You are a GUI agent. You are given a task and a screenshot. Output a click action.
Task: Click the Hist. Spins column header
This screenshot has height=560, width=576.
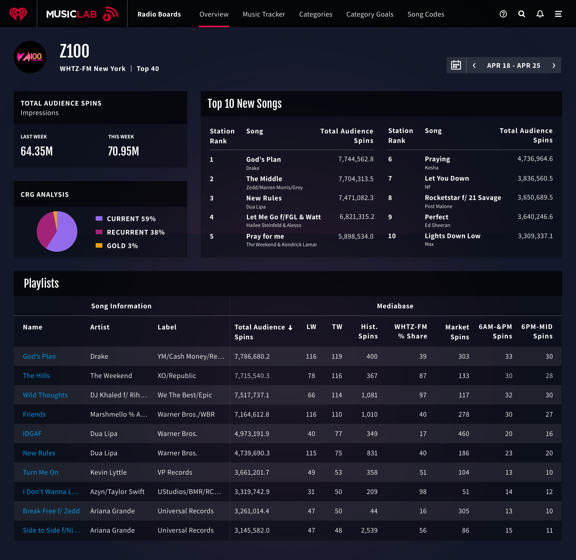click(x=368, y=331)
